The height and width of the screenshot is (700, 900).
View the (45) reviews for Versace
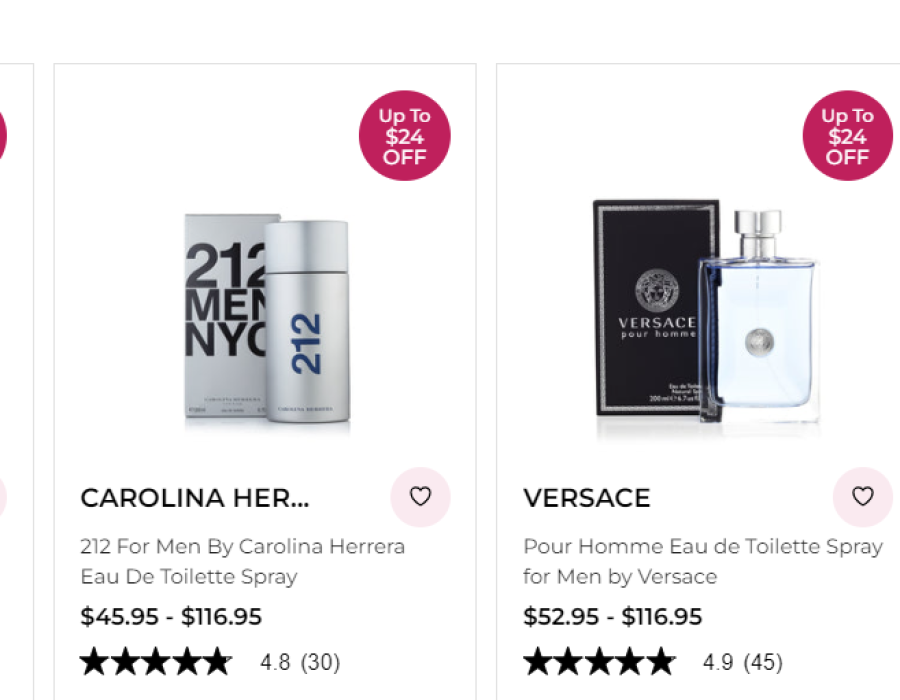pyautogui.click(x=763, y=662)
